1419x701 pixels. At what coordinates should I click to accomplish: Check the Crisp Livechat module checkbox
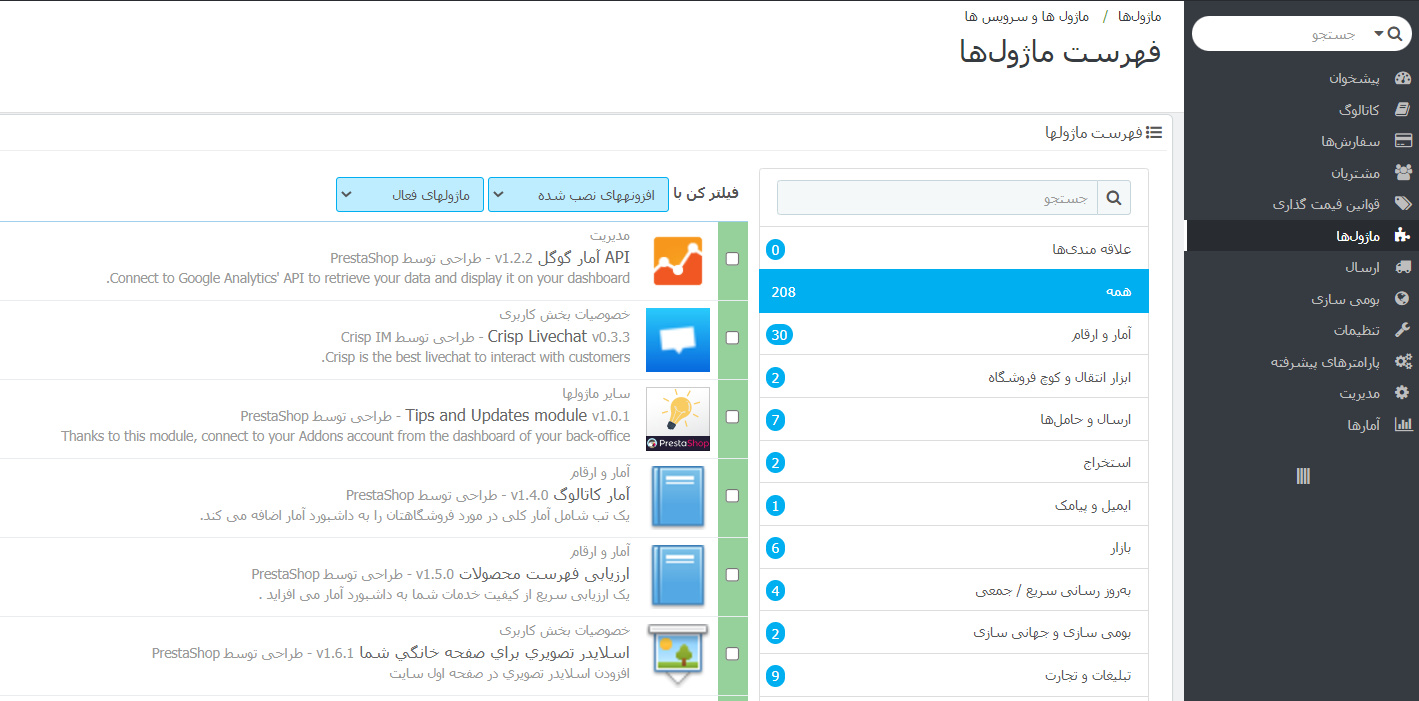click(x=733, y=338)
